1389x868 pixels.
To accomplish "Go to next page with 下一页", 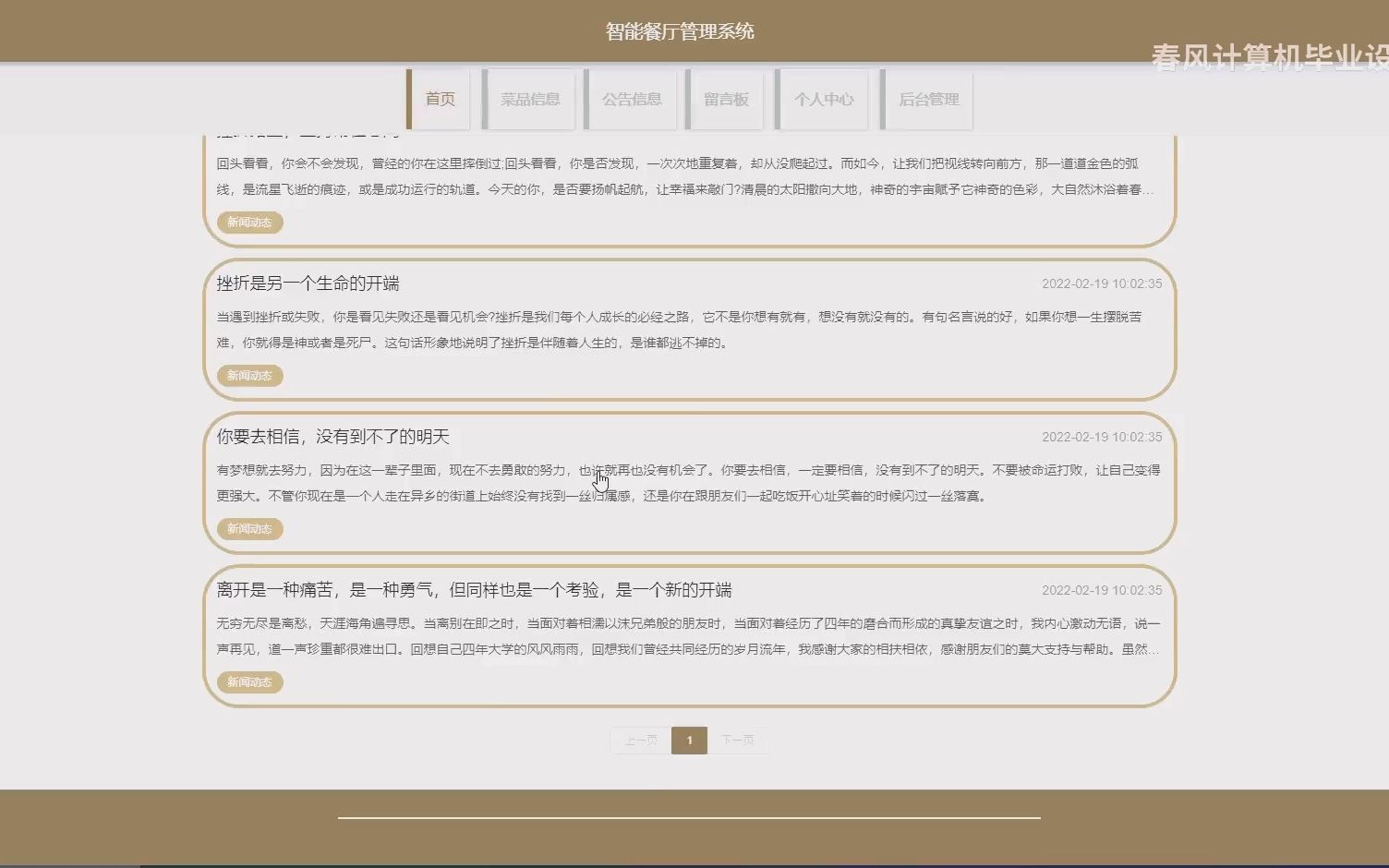I will coord(738,741).
